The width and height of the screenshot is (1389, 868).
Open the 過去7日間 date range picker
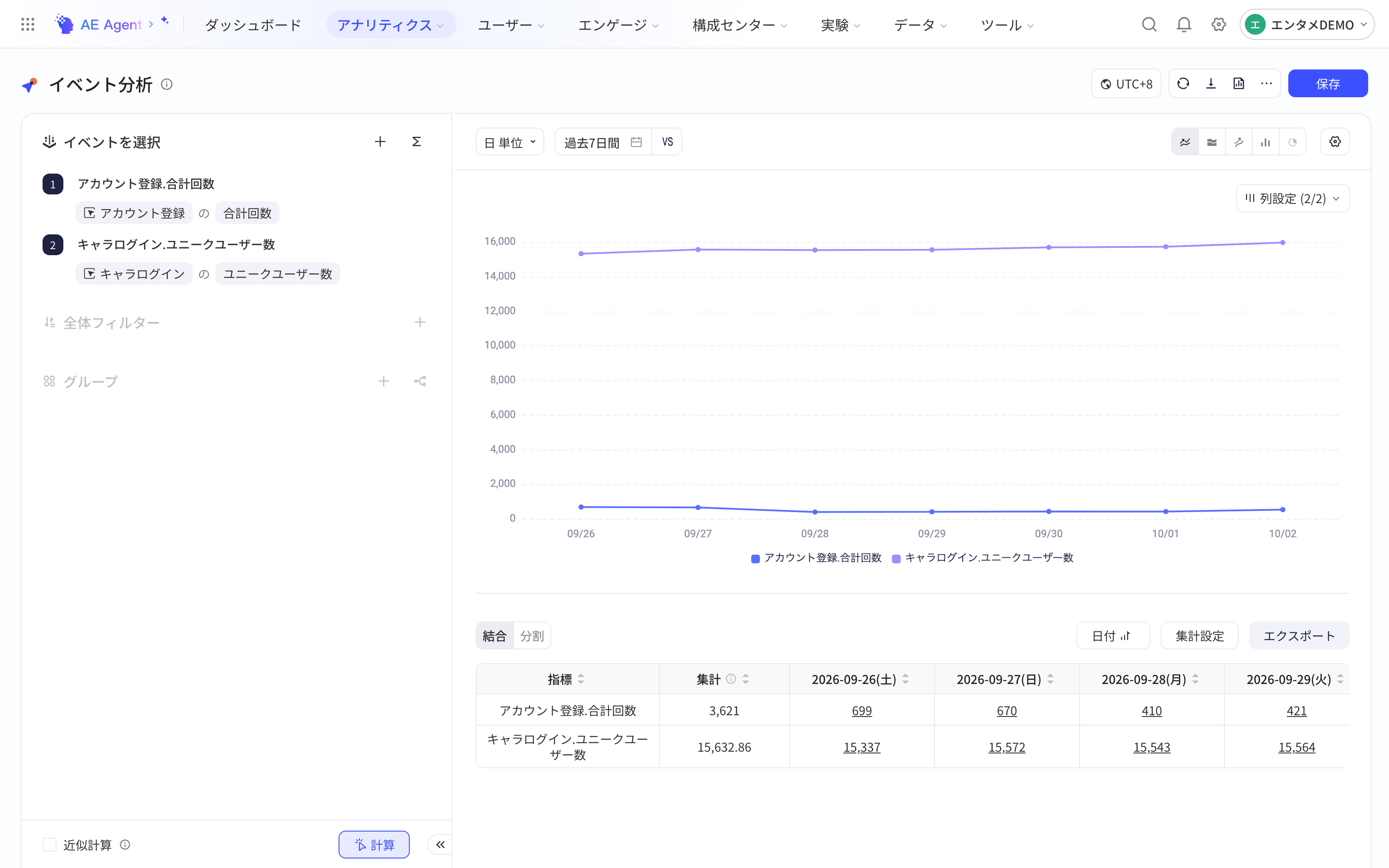coord(602,142)
